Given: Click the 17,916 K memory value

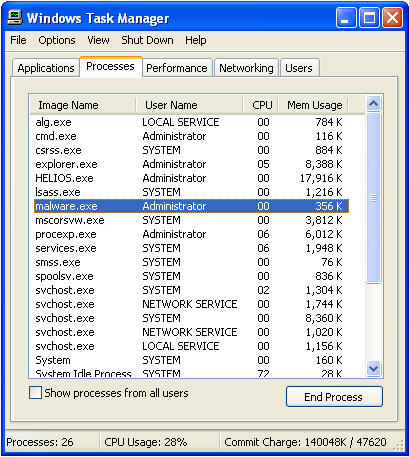Looking at the screenshot, I should (321, 178).
